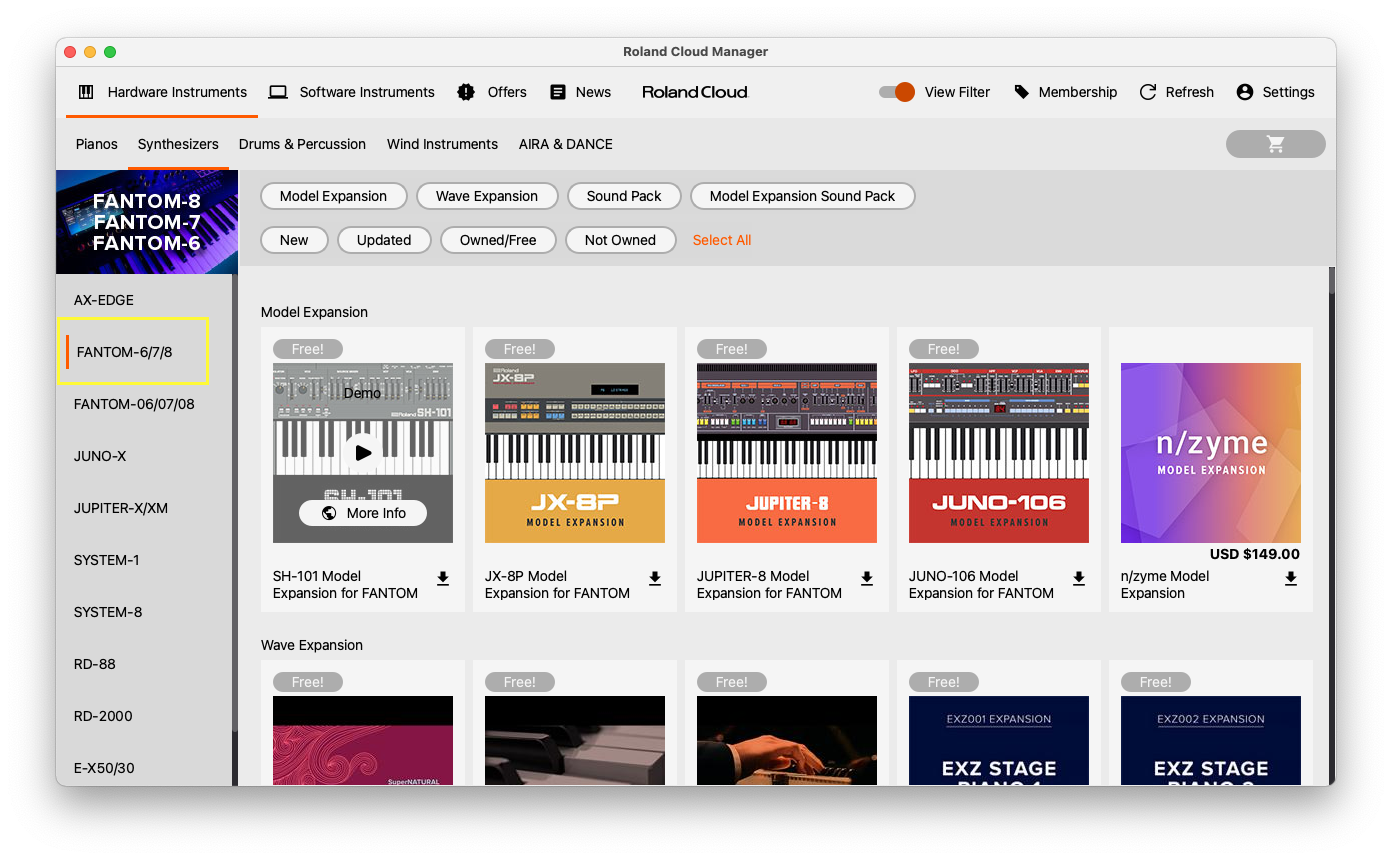The height and width of the screenshot is (860, 1392).
Task: Turn off the View Filter switch
Action: point(897,92)
